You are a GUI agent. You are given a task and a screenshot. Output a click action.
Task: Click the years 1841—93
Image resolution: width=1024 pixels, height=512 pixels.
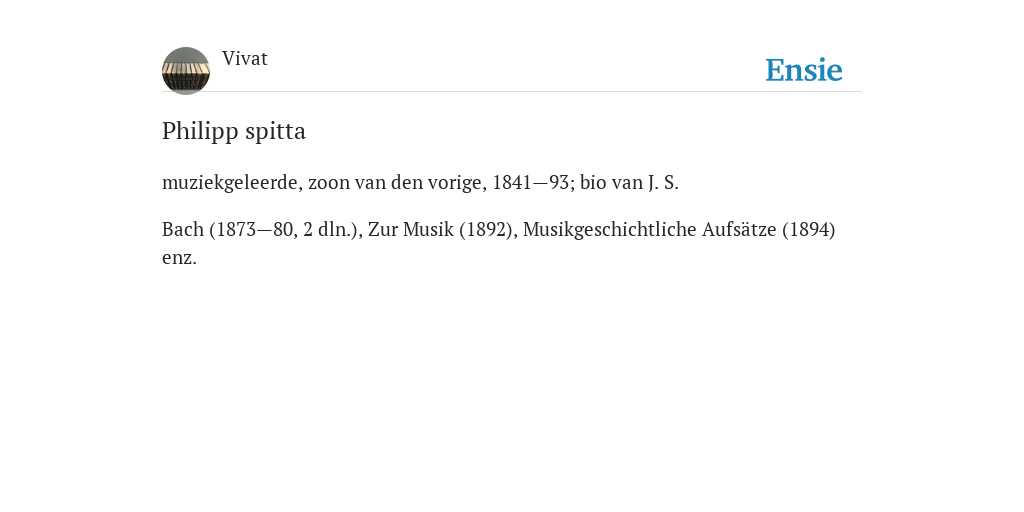pyautogui.click(x=533, y=183)
